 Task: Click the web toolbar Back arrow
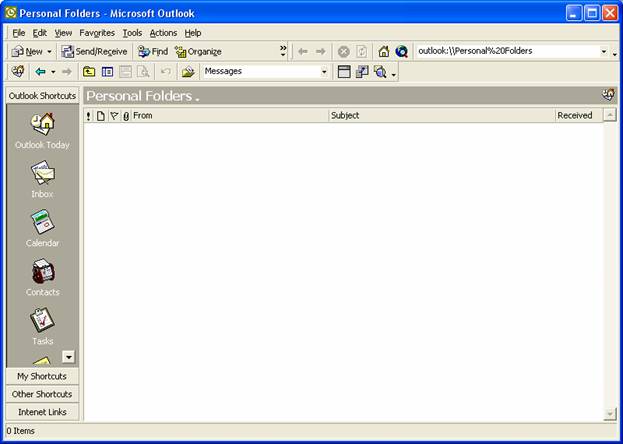(x=303, y=52)
